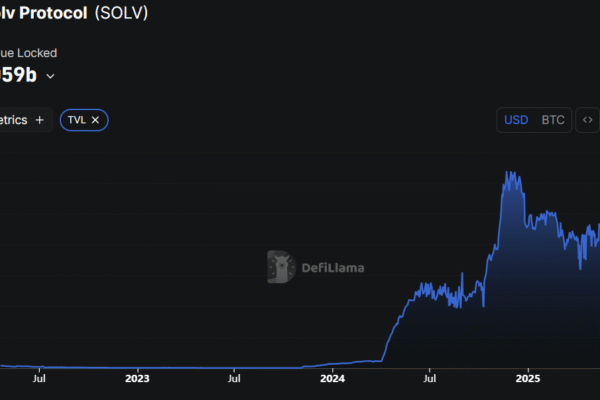Click the 2025 label on the time axis
Image resolution: width=600 pixels, height=400 pixels.
click(528, 379)
